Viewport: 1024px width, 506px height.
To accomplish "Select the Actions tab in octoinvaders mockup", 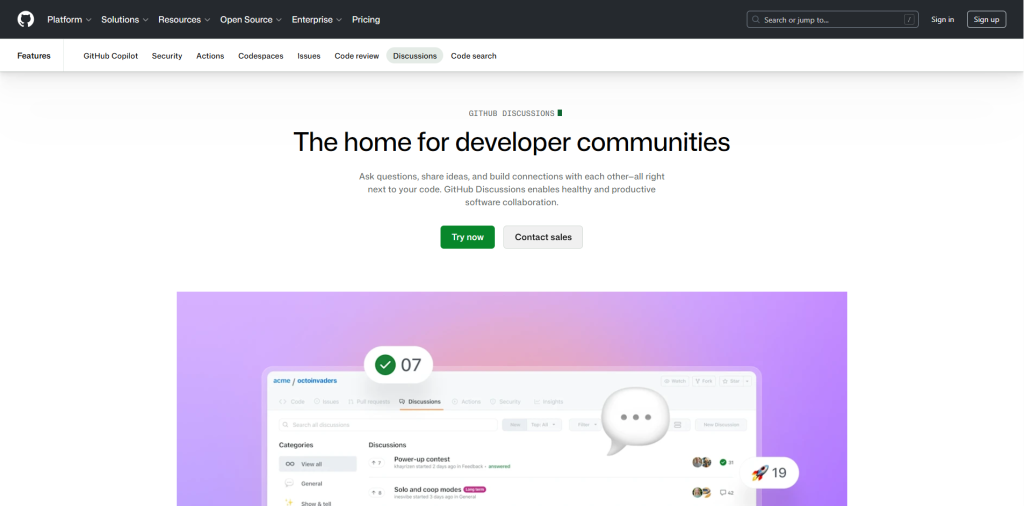I will (x=466, y=402).
